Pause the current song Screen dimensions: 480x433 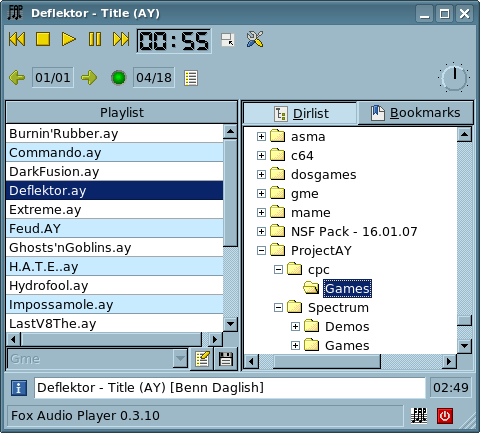click(95, 39)
